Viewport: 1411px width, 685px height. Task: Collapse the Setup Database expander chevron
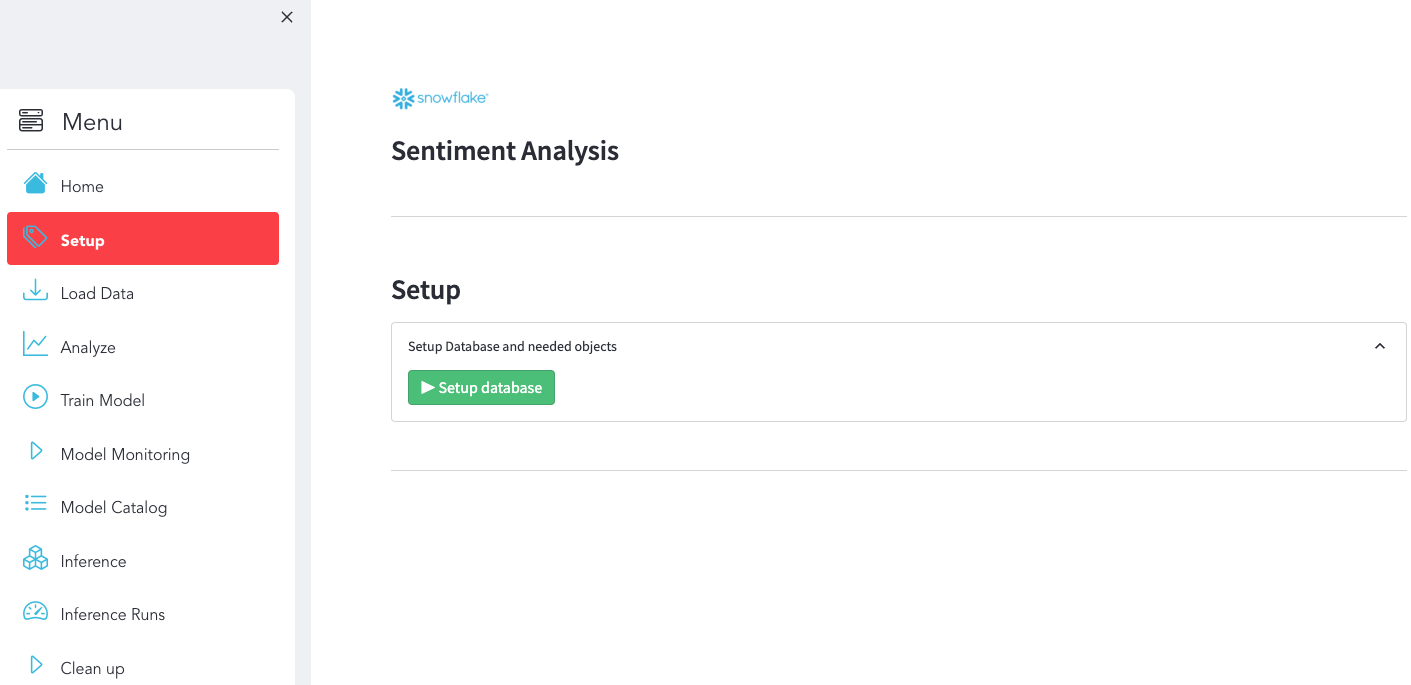pos(1380,346)
